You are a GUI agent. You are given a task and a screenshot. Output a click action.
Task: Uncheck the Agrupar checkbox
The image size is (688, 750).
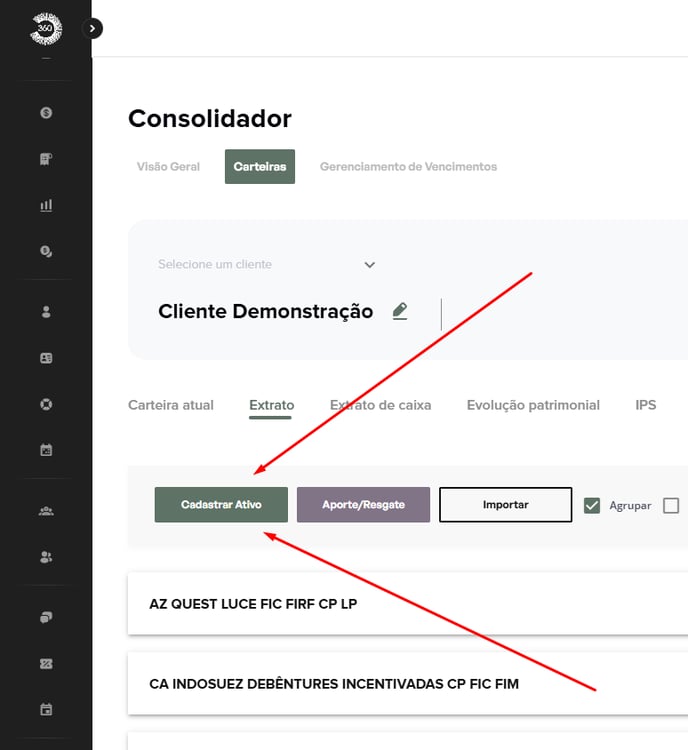pos(592,505)
